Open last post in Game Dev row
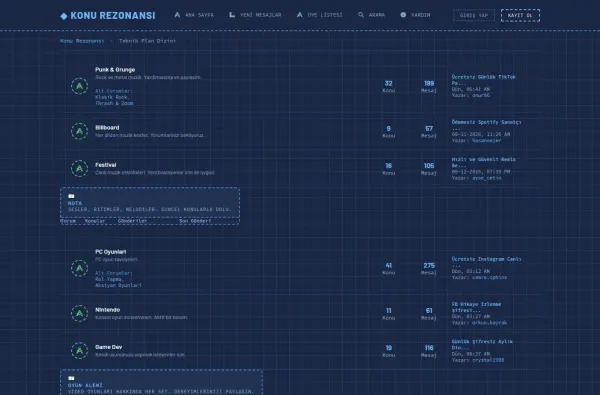The image size is (600, 395). point(482,344)
